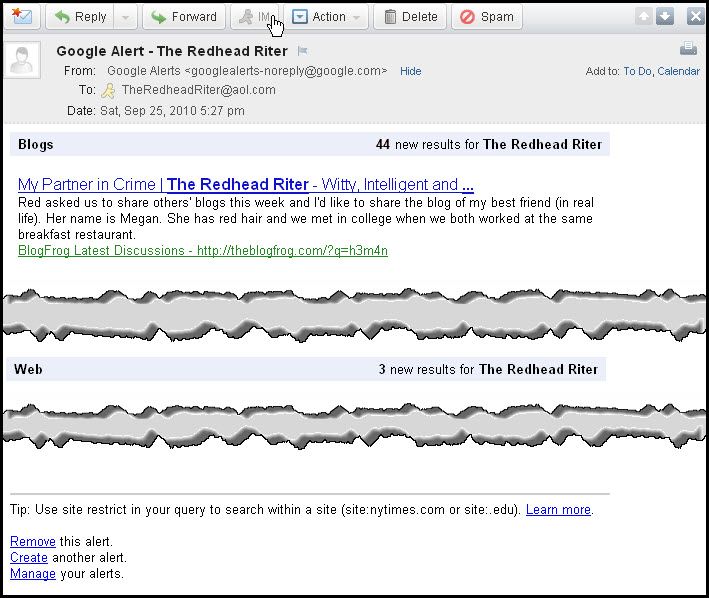The image size is (709, 598).
Task: Click the sender avatar picture
Action: pos(22,60)
